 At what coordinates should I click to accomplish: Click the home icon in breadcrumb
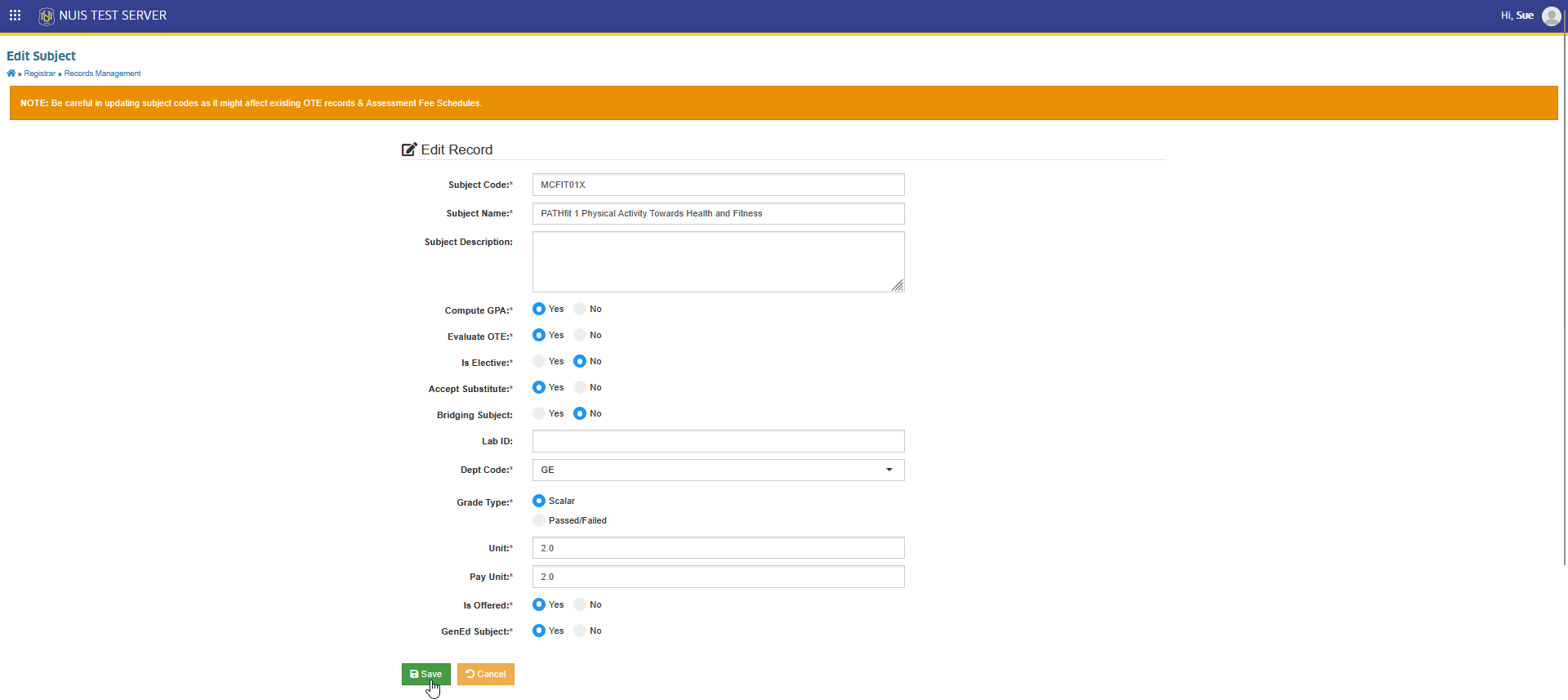(11, 74)
